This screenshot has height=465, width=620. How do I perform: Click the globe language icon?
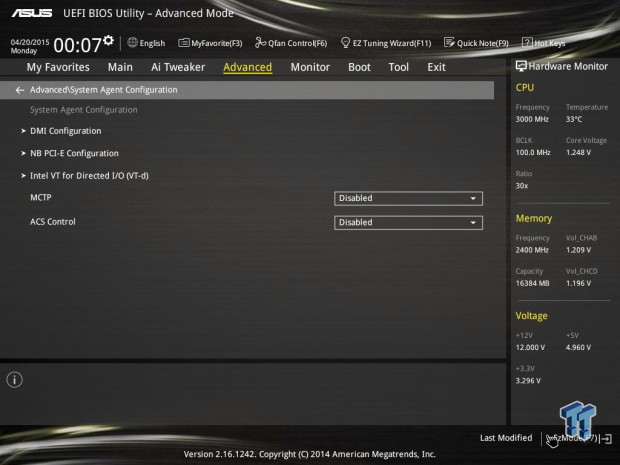coord(132,42)
